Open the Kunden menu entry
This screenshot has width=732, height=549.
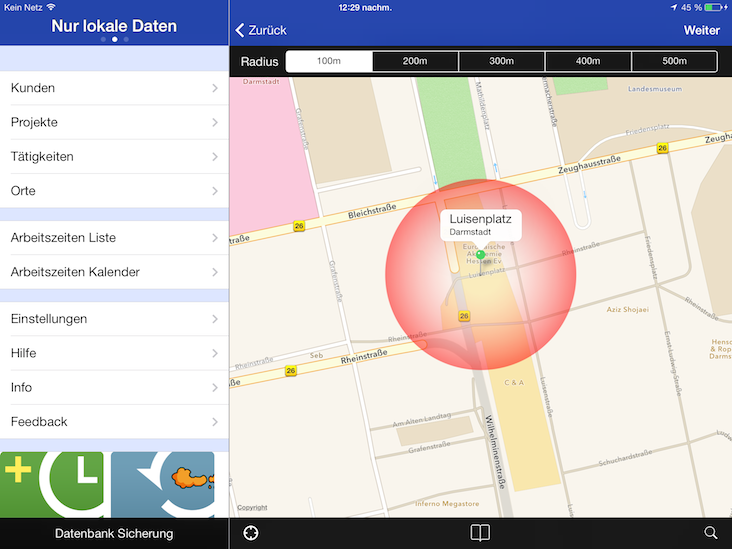tap(114, 88)
